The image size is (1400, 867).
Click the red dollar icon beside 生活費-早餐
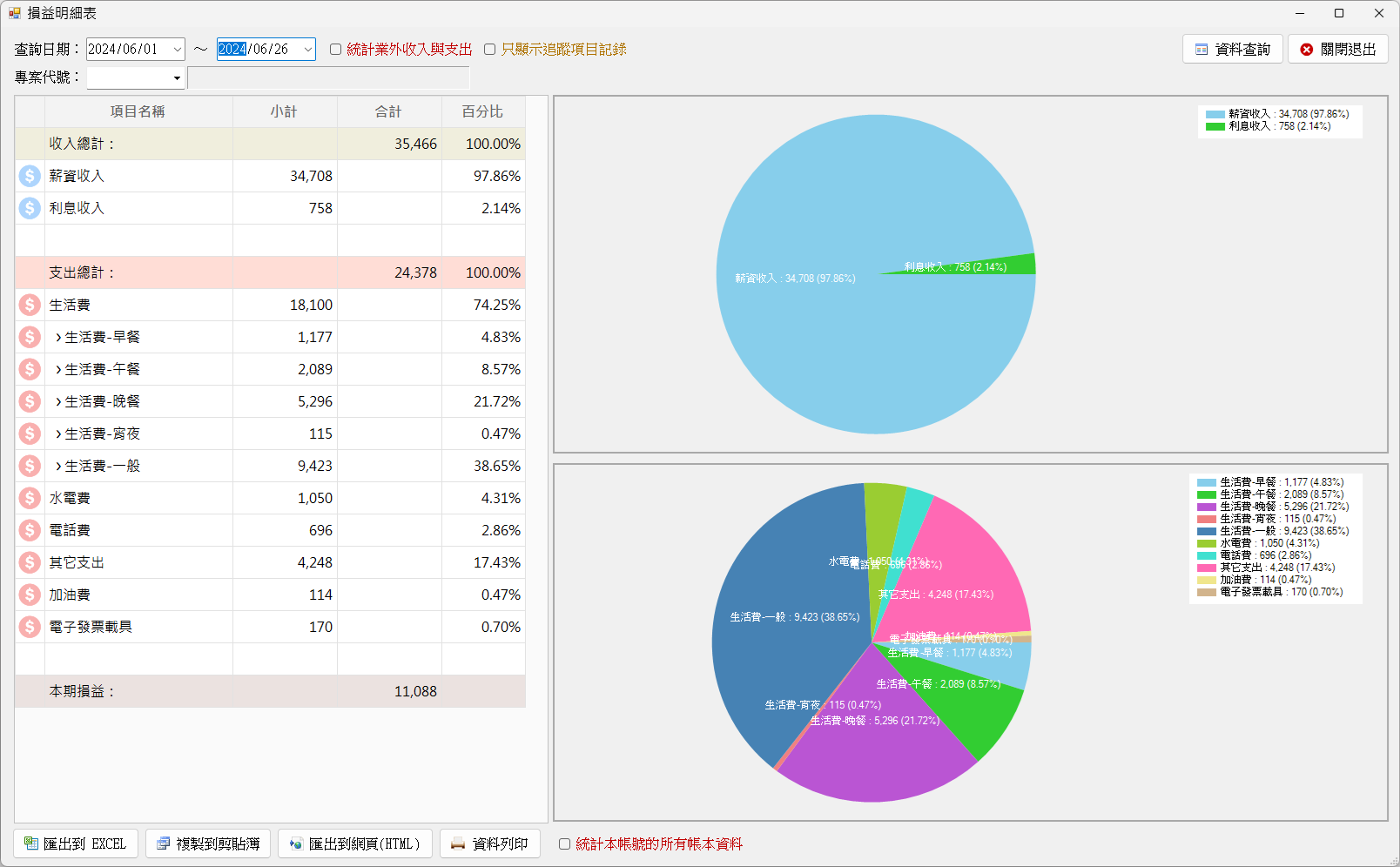click(x=30, y=337)
